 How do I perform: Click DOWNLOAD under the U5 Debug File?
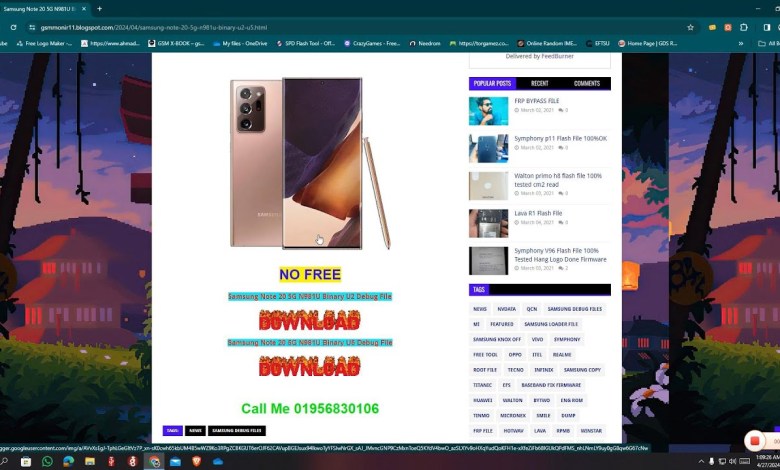(309, 367)
